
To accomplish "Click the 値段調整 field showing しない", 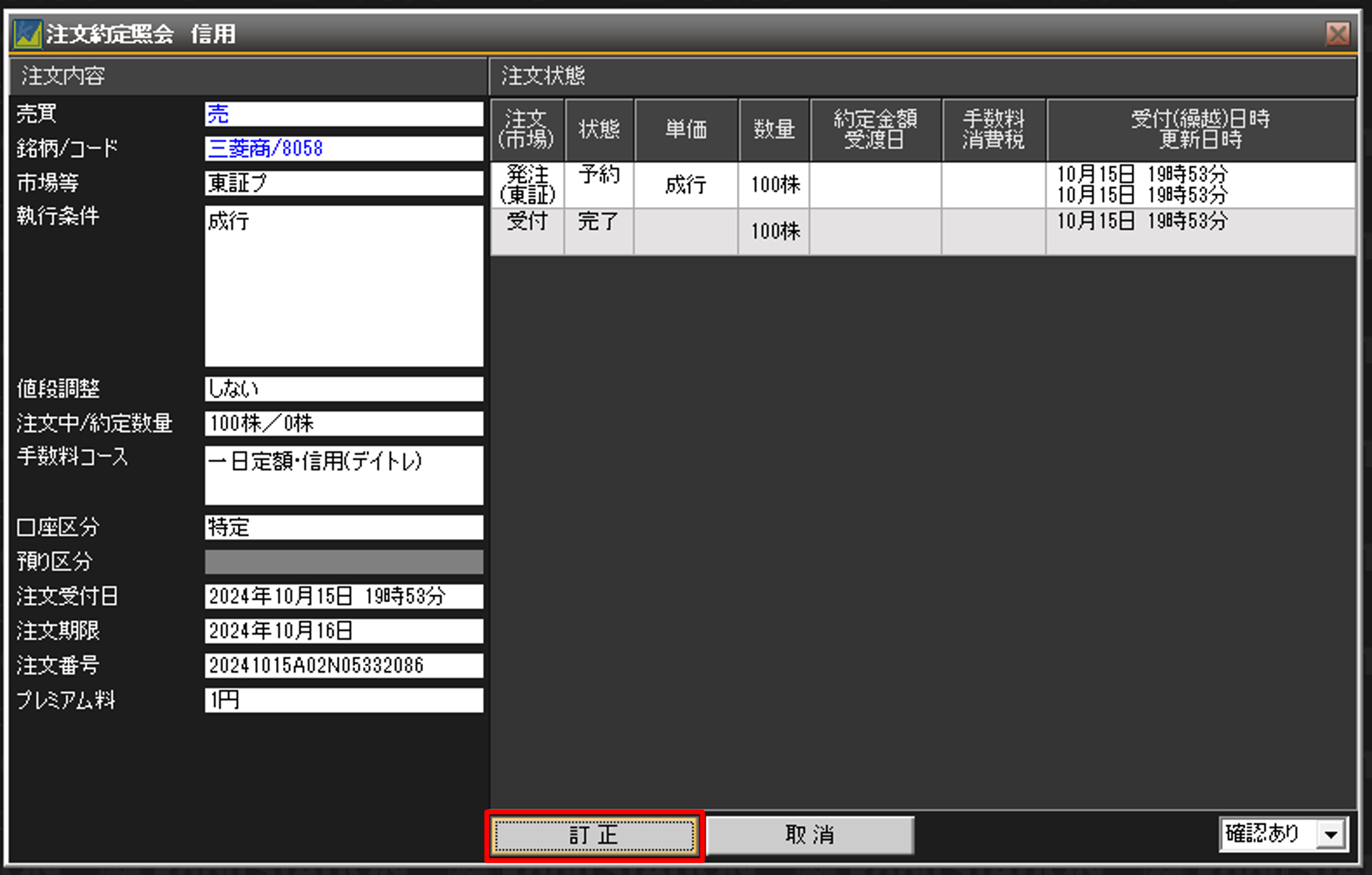I will click(x=344, y=389).
